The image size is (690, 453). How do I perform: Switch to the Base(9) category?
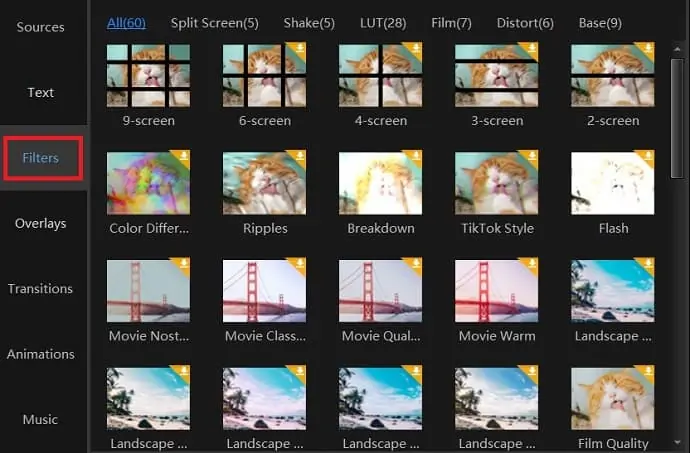(x=600, y=23)
